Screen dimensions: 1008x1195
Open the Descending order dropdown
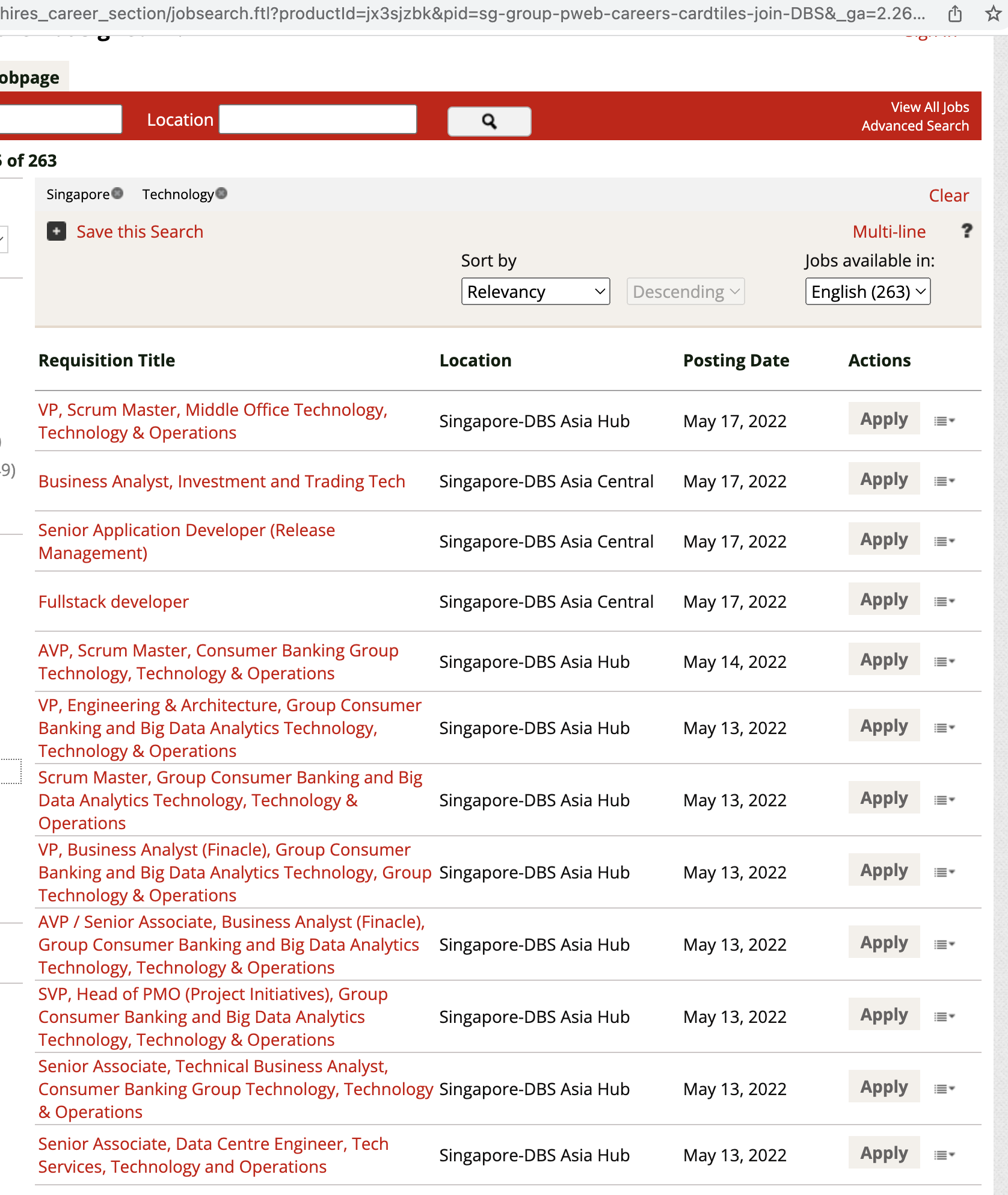coord(686,291)
